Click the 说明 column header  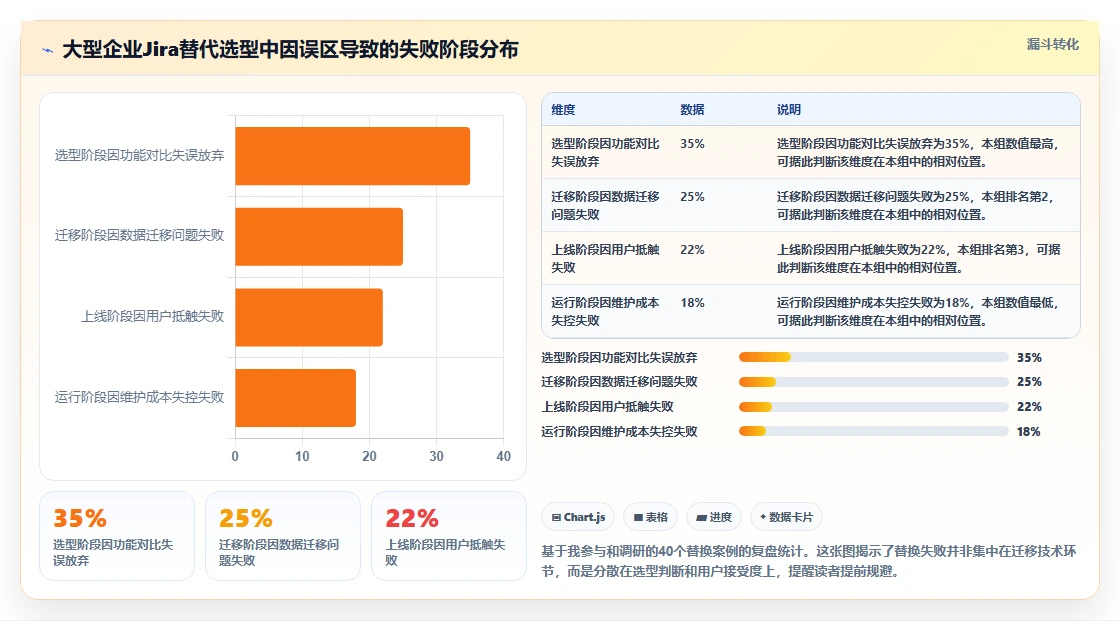tap(789, 109)
